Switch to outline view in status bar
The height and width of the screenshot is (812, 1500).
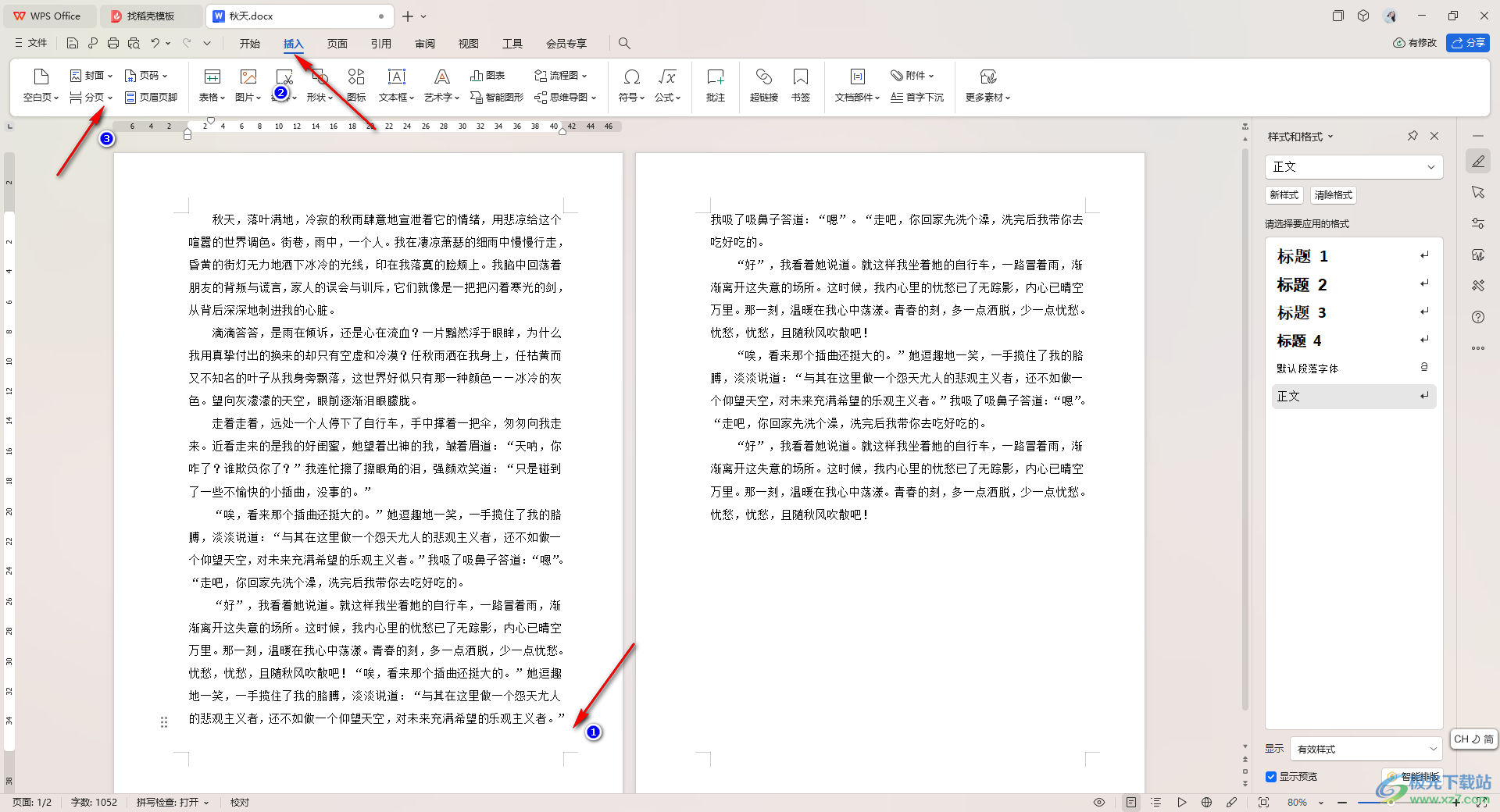1156,803
